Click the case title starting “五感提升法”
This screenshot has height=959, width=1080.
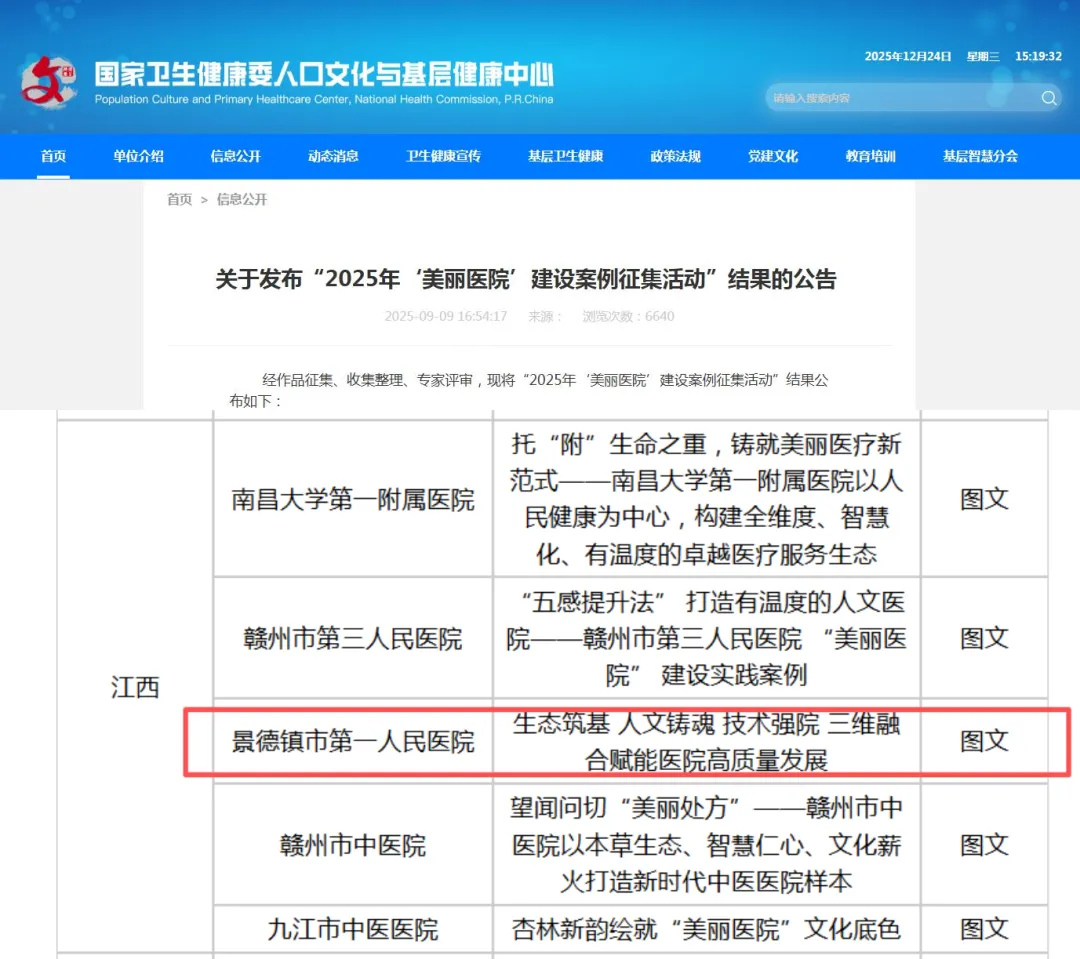tap(707, 639)
